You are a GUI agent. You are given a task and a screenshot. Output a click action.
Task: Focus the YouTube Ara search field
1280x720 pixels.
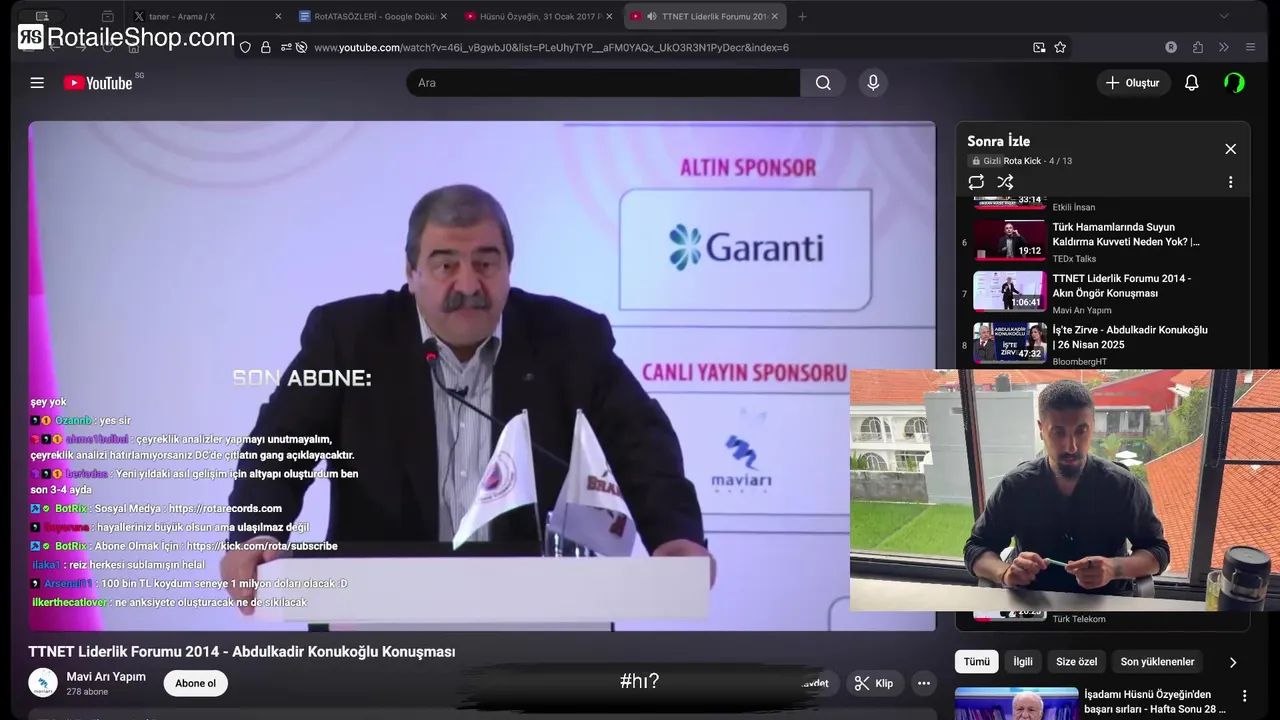(603, 83)
